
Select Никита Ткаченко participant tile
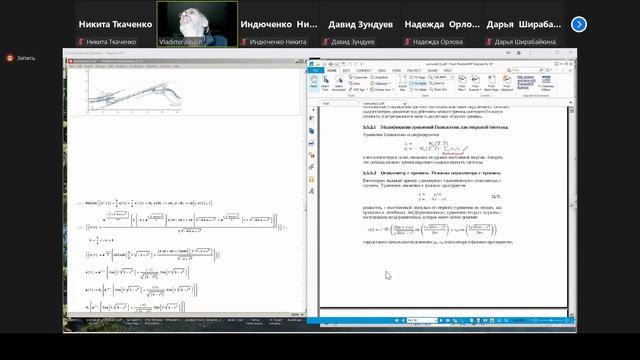click(115, 24)
